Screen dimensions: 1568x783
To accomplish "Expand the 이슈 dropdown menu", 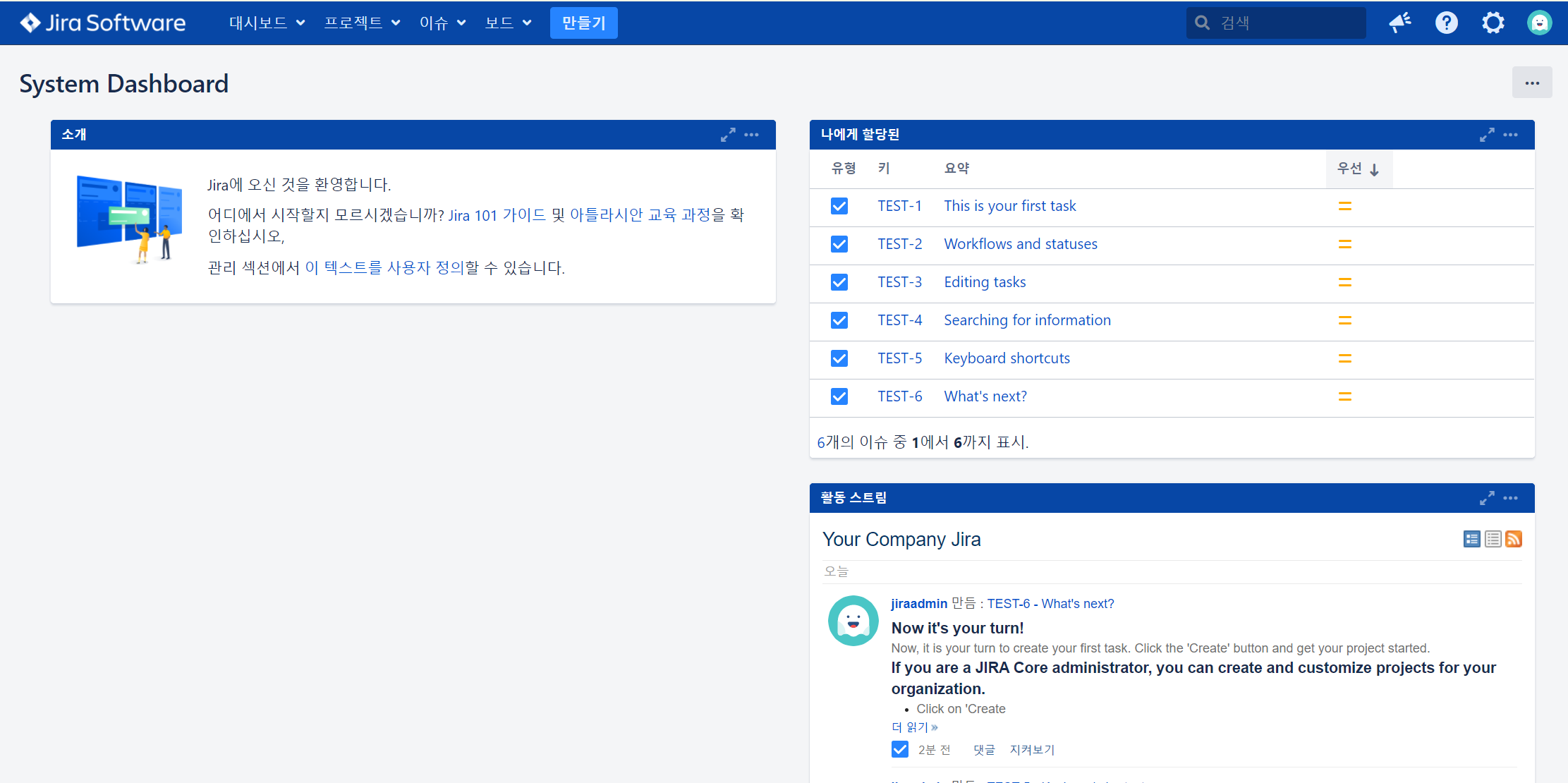I will [442, 23].
